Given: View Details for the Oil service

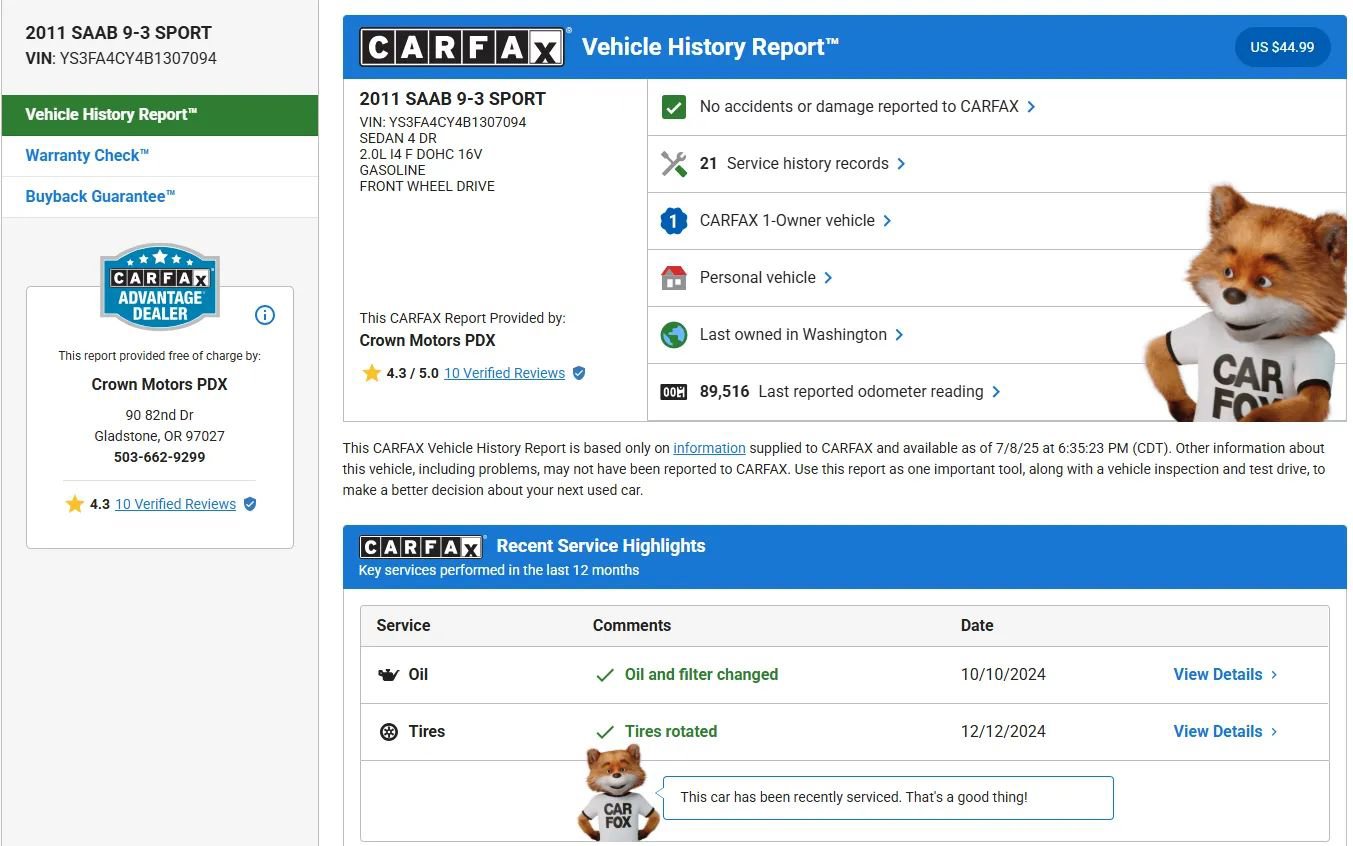Looking at the screenshot, I should tap(1224, 675).
